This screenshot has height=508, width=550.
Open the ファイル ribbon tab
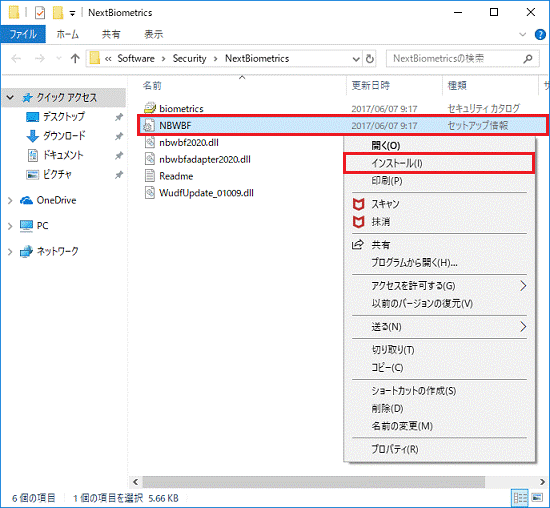tap(23, 34)
